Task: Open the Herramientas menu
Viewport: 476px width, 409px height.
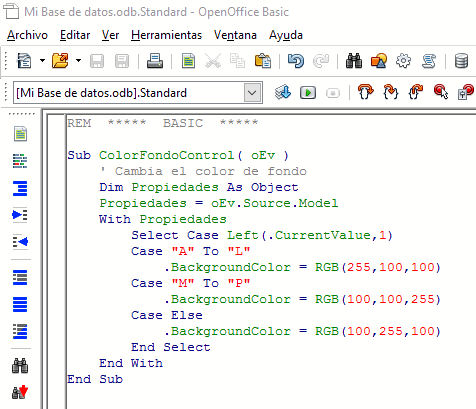Action: tap(166, 35)
